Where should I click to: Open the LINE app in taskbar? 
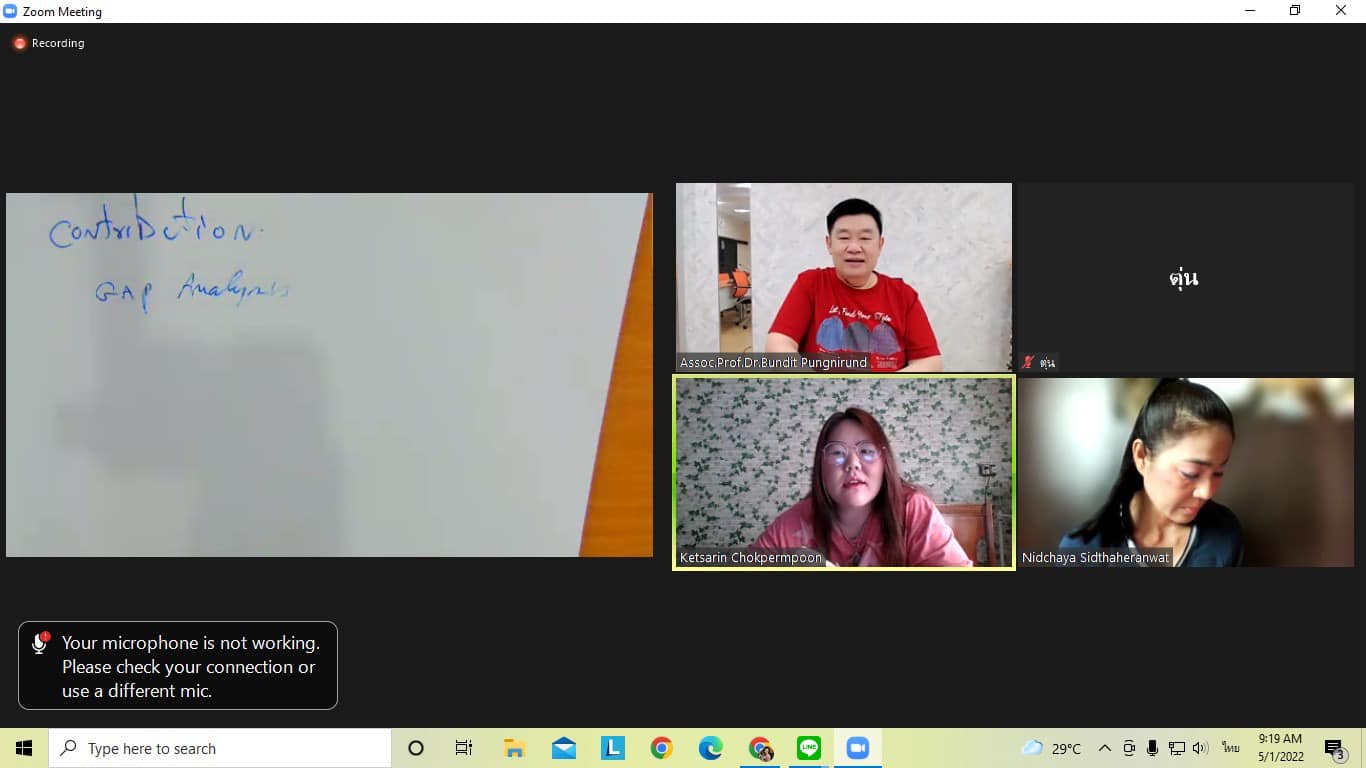[809, 748]
